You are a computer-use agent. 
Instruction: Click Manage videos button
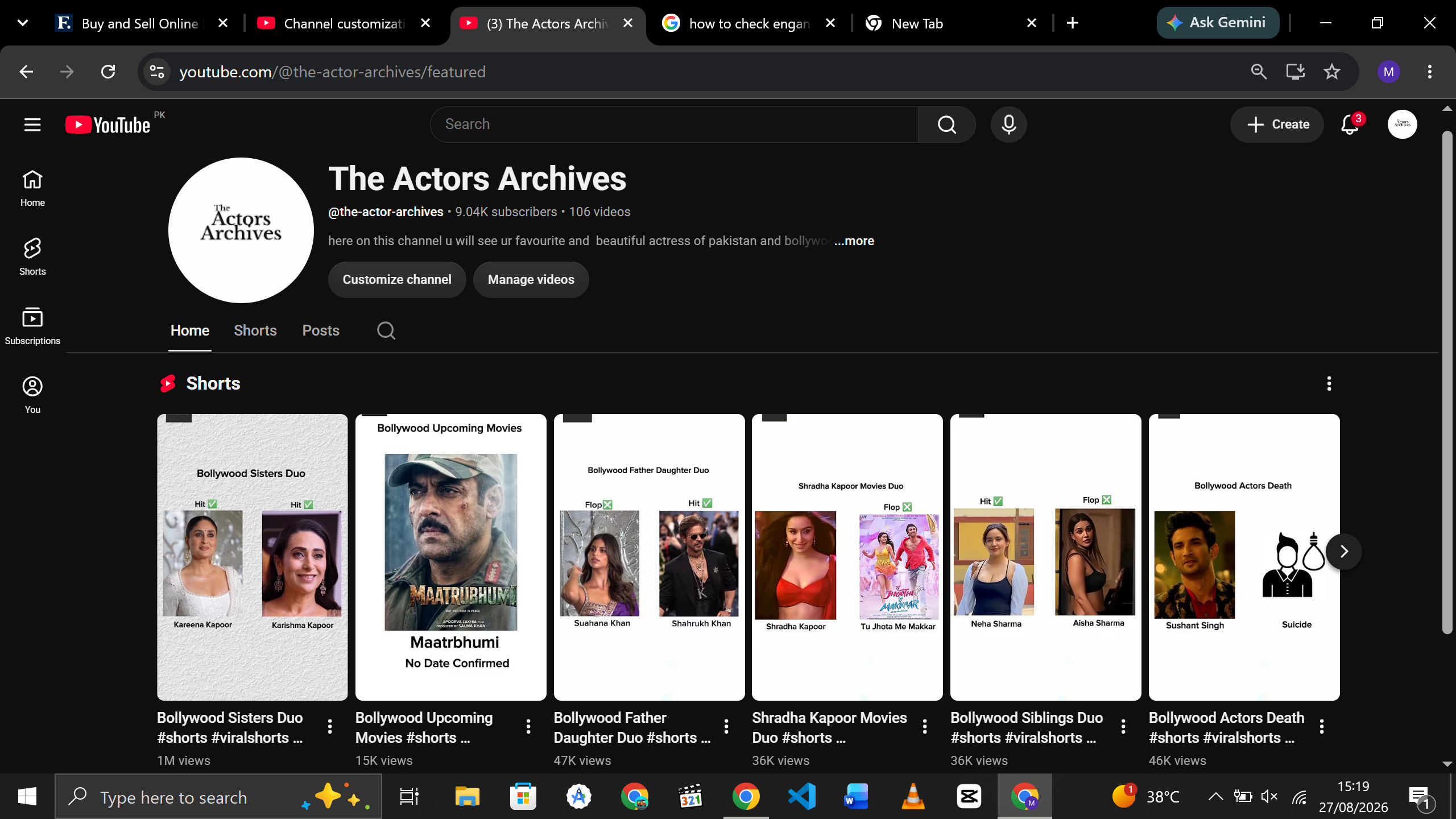tap(531, 279)
